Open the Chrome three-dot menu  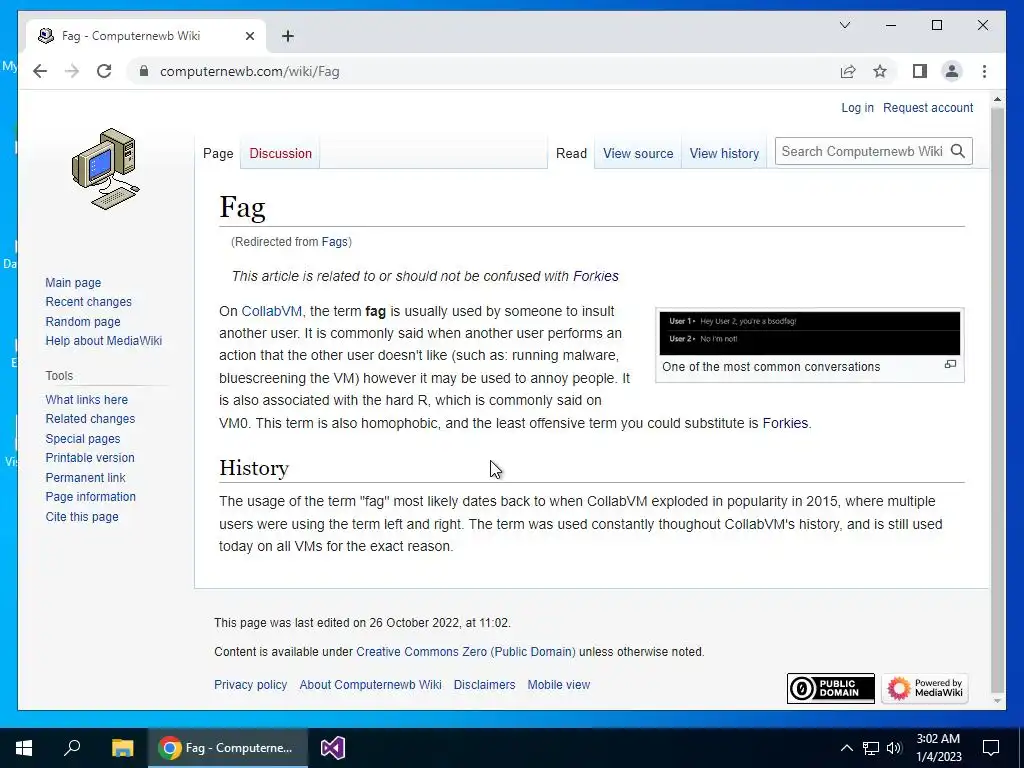coord(984,71)
